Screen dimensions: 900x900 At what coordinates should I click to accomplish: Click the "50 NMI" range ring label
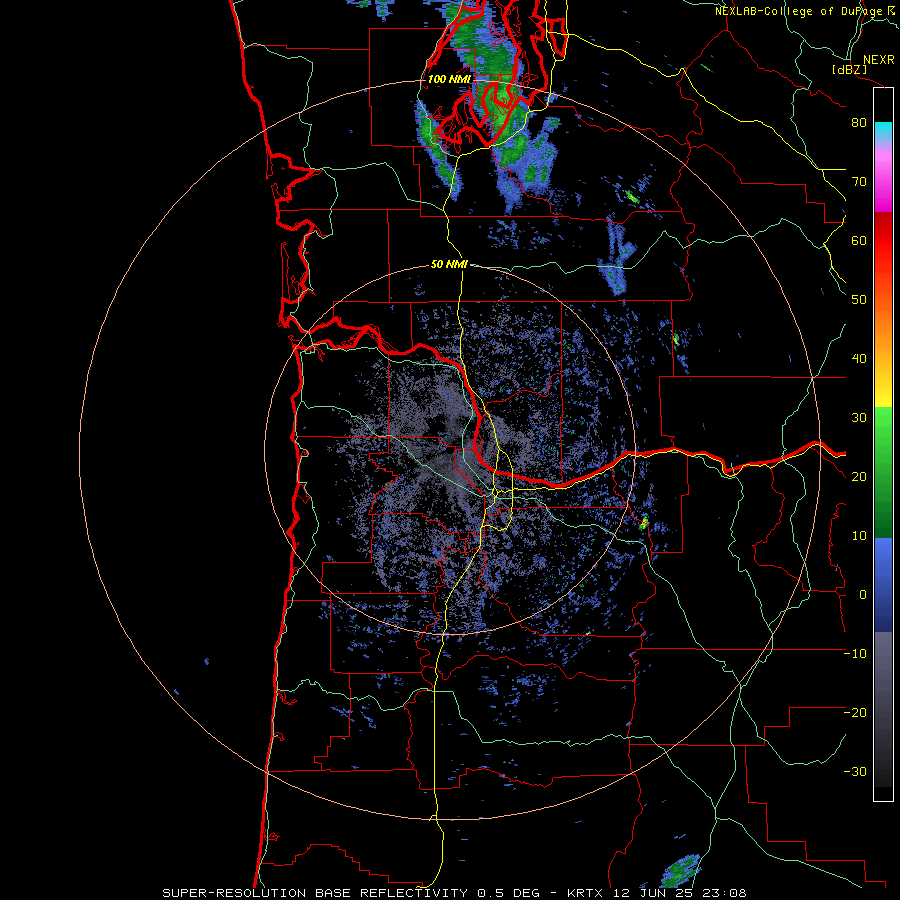pyautogui.click(x=449, y=264)
